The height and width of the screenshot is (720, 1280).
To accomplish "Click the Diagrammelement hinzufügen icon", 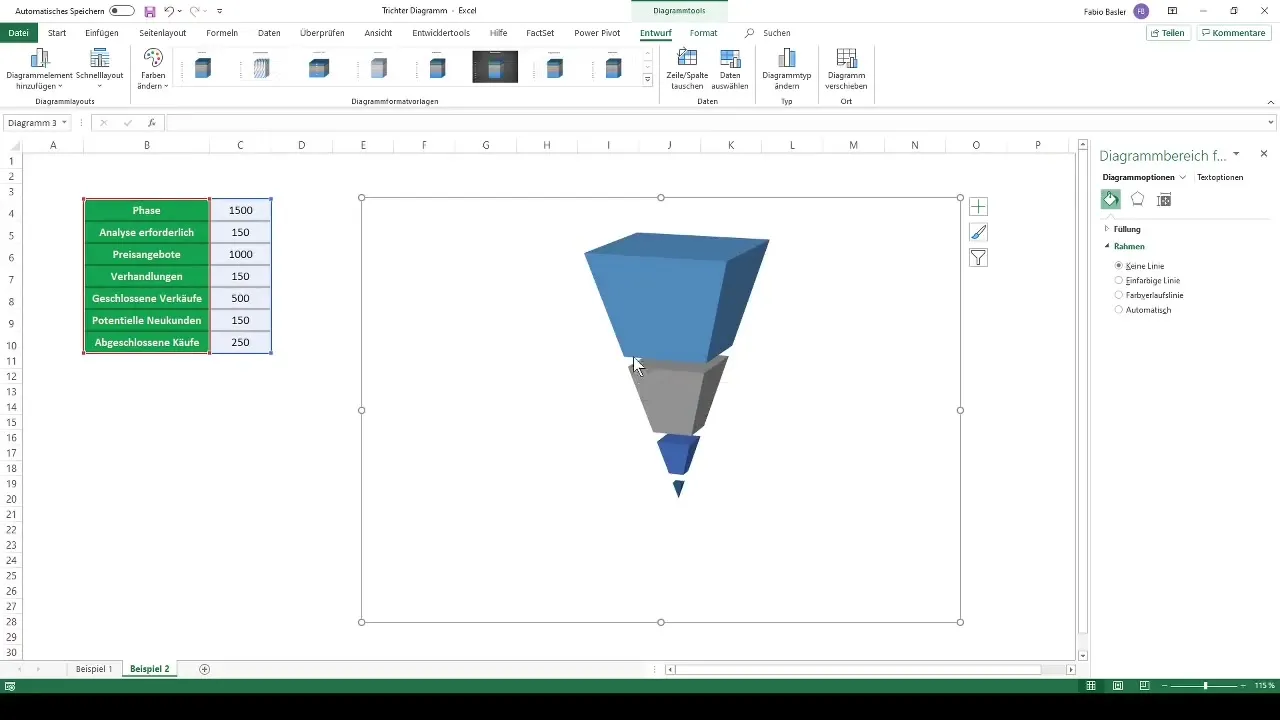I will click(x=40, y=58).
